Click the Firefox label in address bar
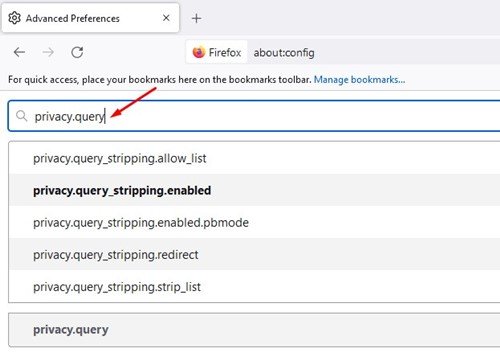The image size is (500, 360). (225, 52)
